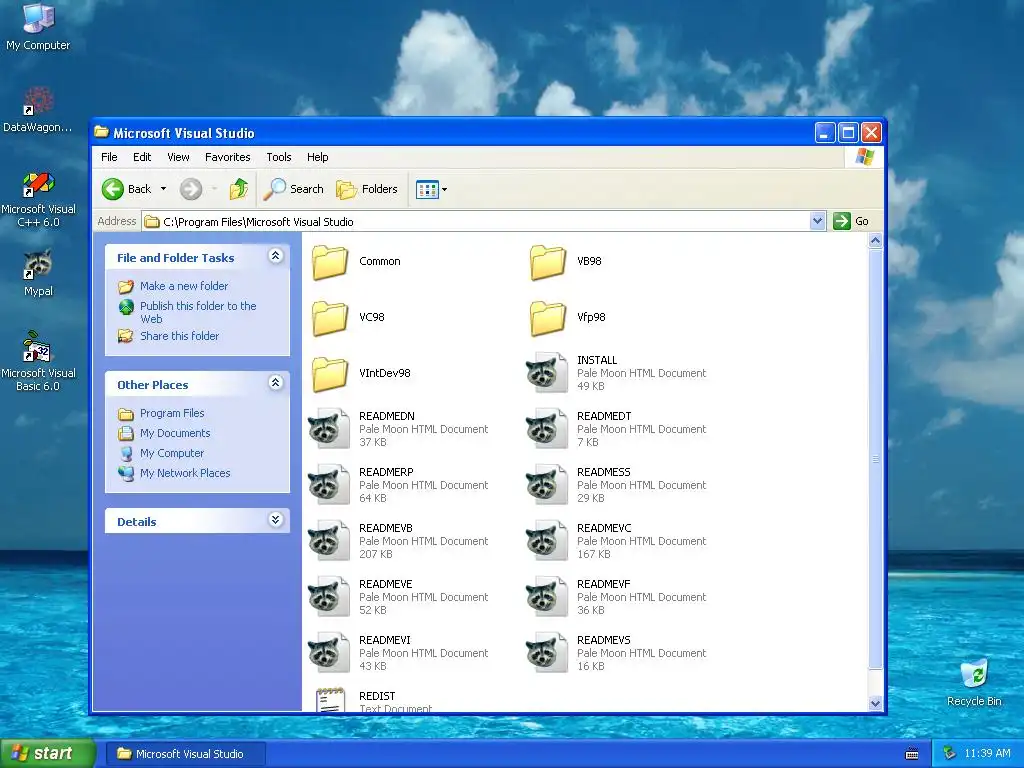The height and width of the screenshot is (768, 1024).
Task: Select the Recycle Bin desktop icon
Action: (974, 683)
